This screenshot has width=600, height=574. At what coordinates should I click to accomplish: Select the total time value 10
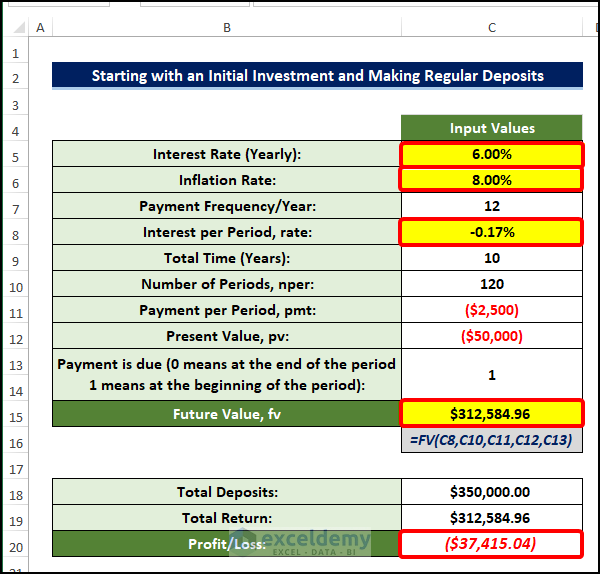coord(492,258)
